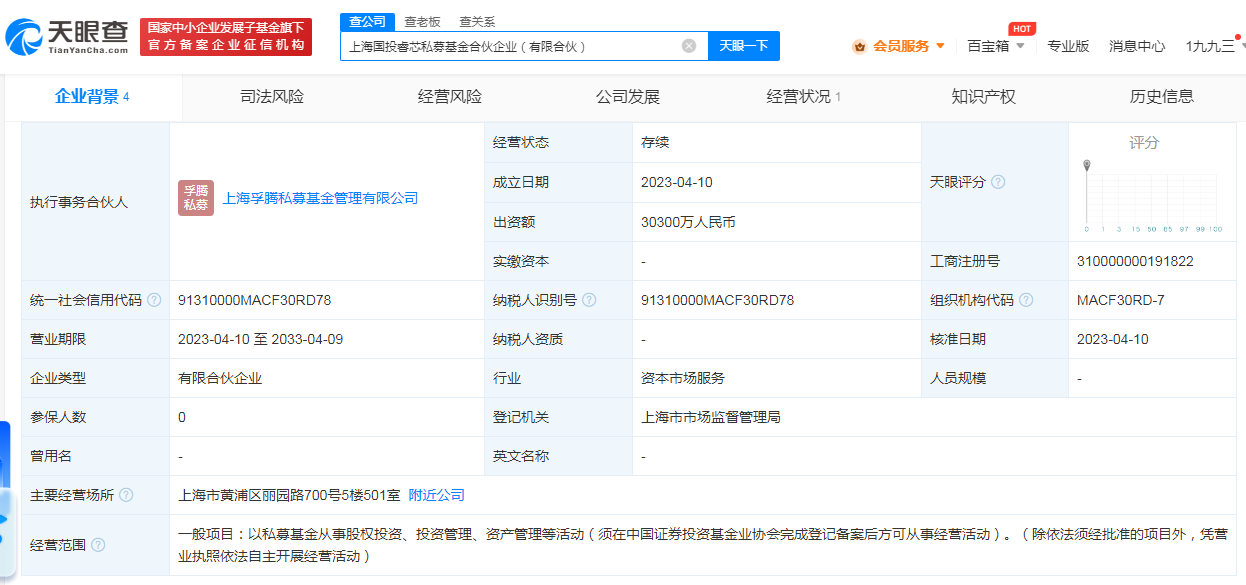The image size is (1246, 585).
Task: Click the 会员服务 label
Action: tap(901, 46)
